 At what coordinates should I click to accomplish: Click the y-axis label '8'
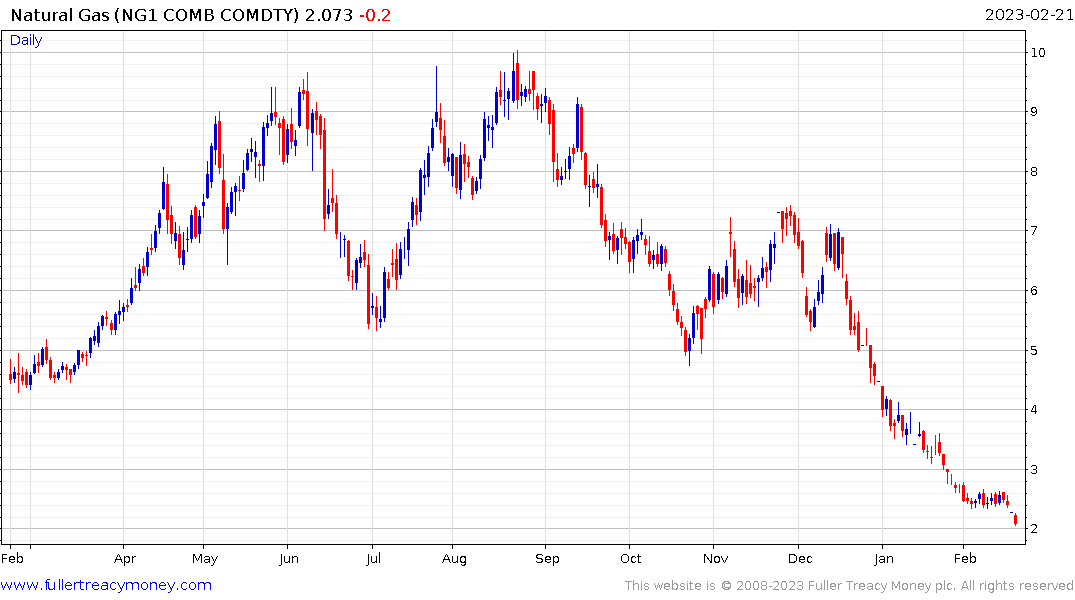1034,171
